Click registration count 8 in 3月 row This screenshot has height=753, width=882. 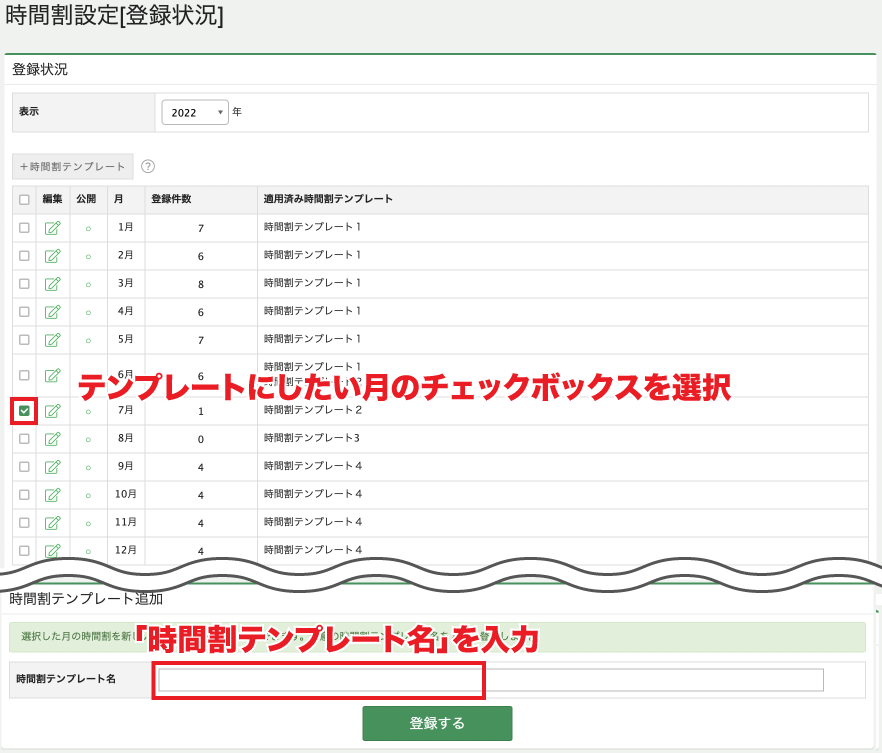201,285
